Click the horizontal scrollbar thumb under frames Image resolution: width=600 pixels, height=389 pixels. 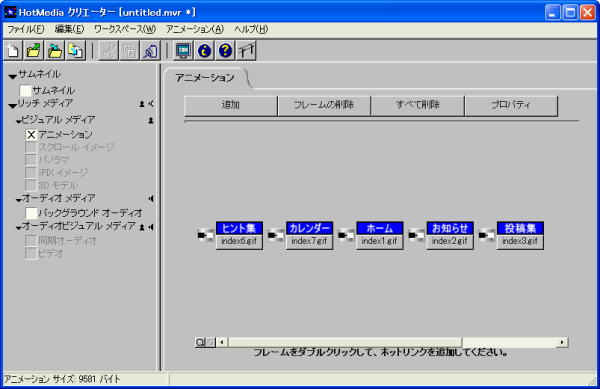[345, 342]
